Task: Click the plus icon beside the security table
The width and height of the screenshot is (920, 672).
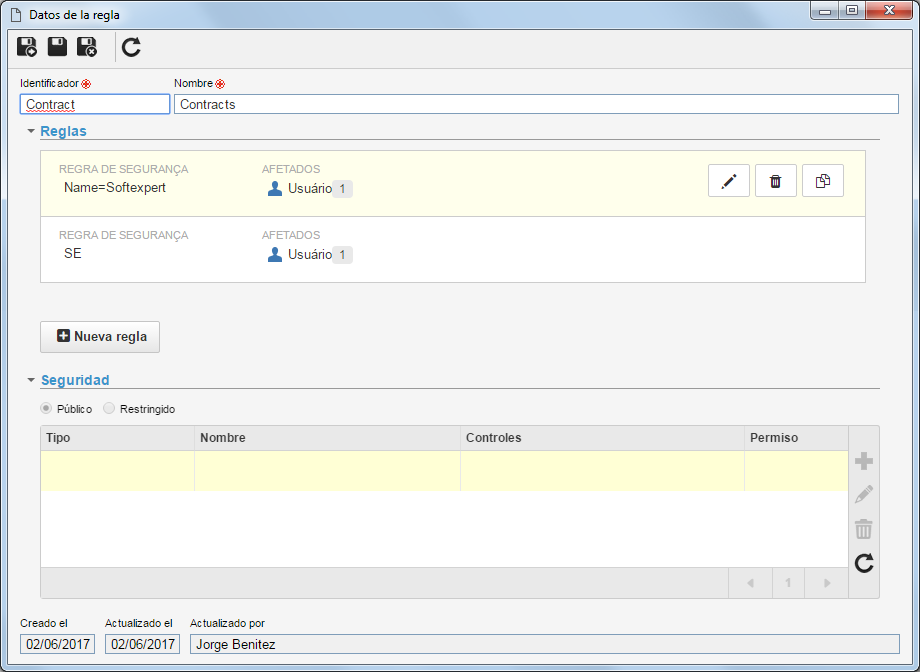Action: 864,461
